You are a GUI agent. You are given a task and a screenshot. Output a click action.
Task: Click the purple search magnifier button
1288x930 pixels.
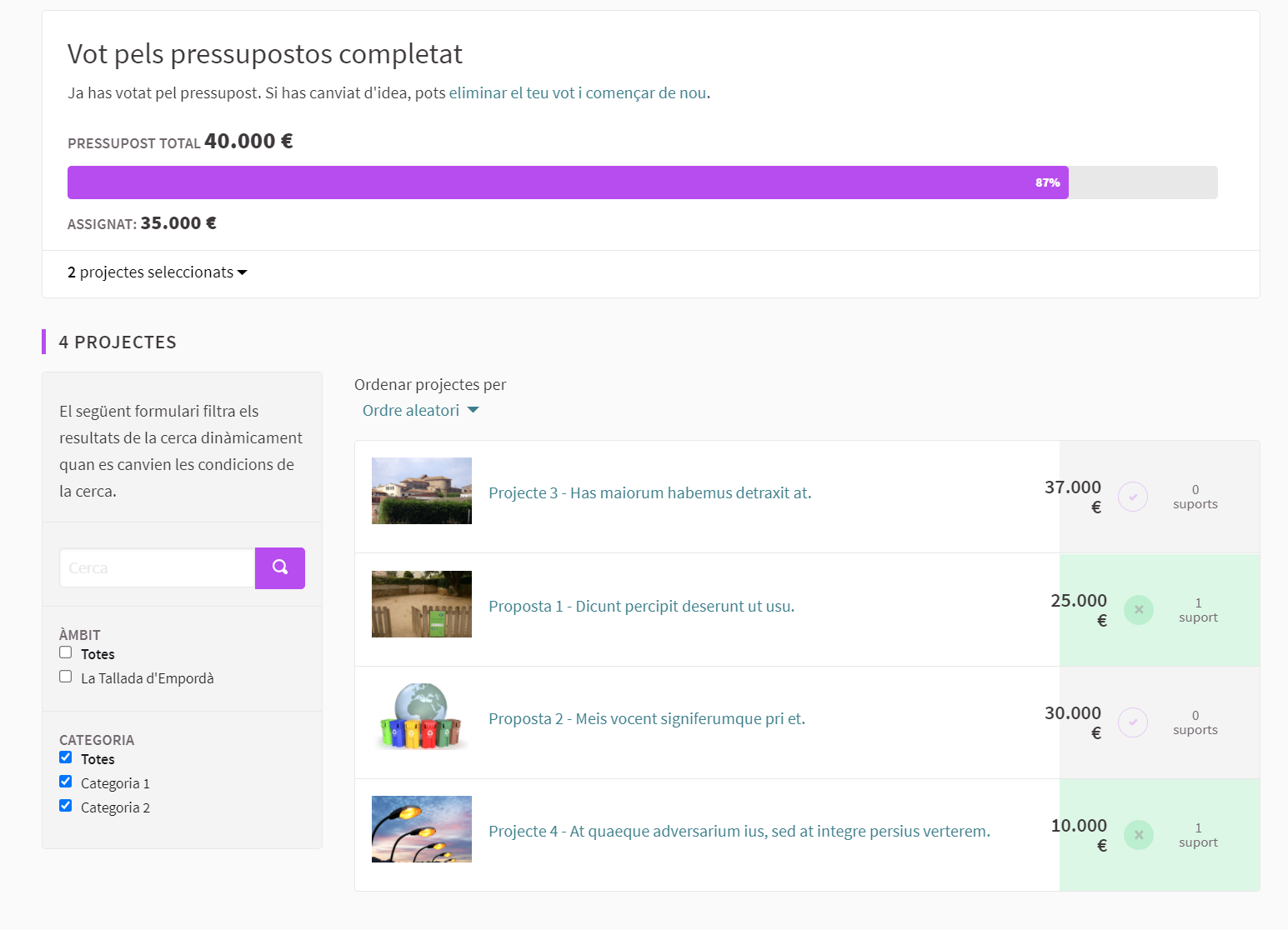tap(280, 568)
